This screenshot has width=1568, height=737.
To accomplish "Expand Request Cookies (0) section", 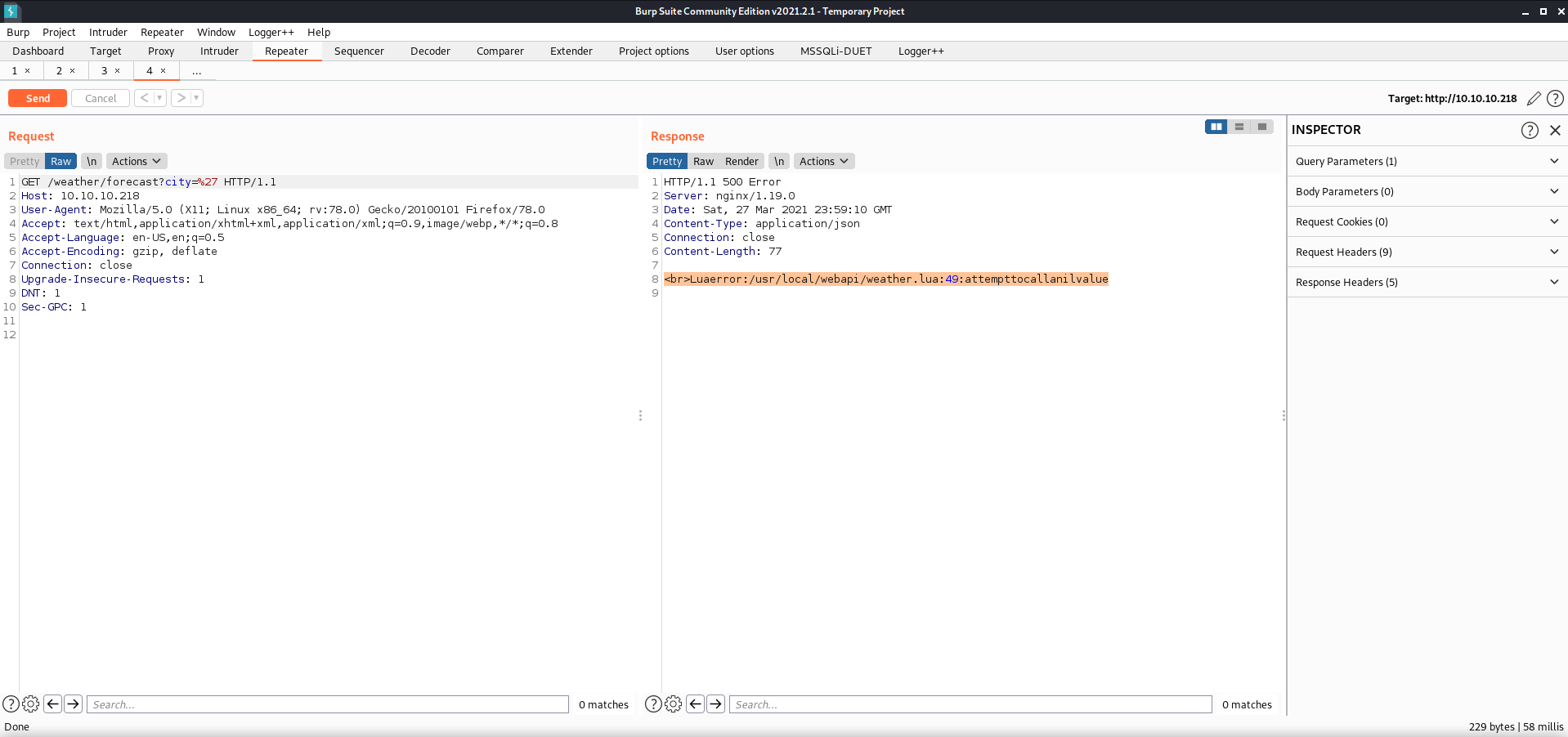I will click(1427, 221).
